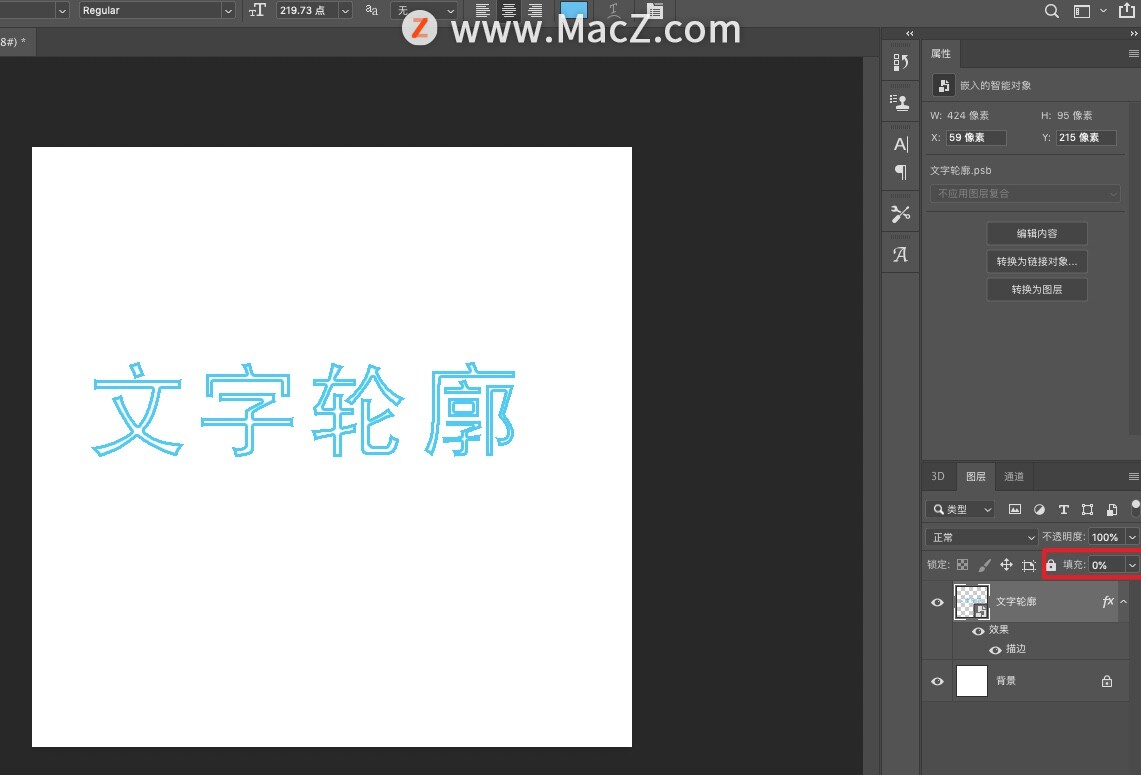This screenshot has height=775, width=1141.
Task: Click the Y position field
Action: [1086, 138]
